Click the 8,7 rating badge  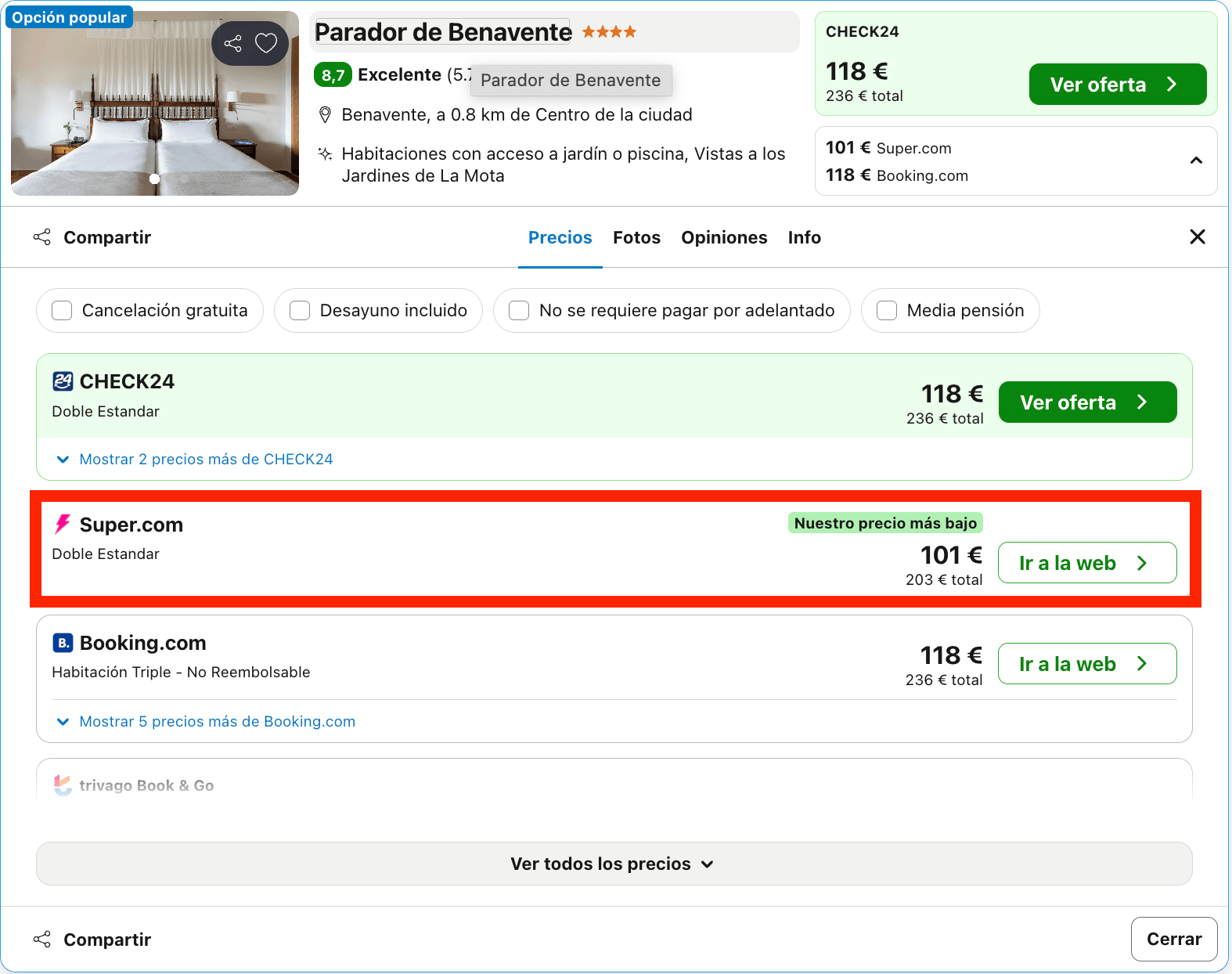pyautogui.click(x=333, y=75)
